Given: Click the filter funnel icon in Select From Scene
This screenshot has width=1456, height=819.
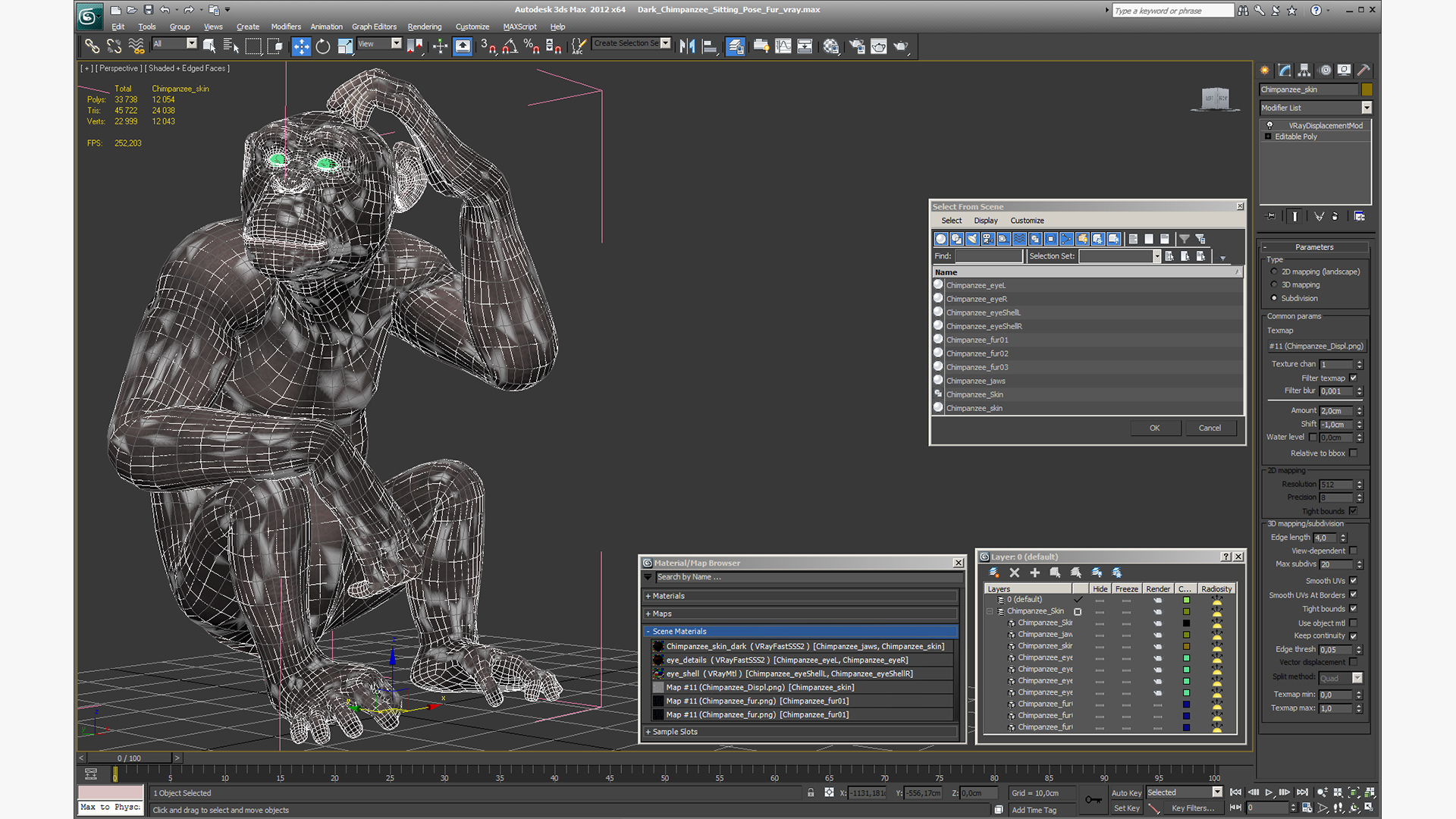Looking at the screenshot, I should coord(1185,239).
